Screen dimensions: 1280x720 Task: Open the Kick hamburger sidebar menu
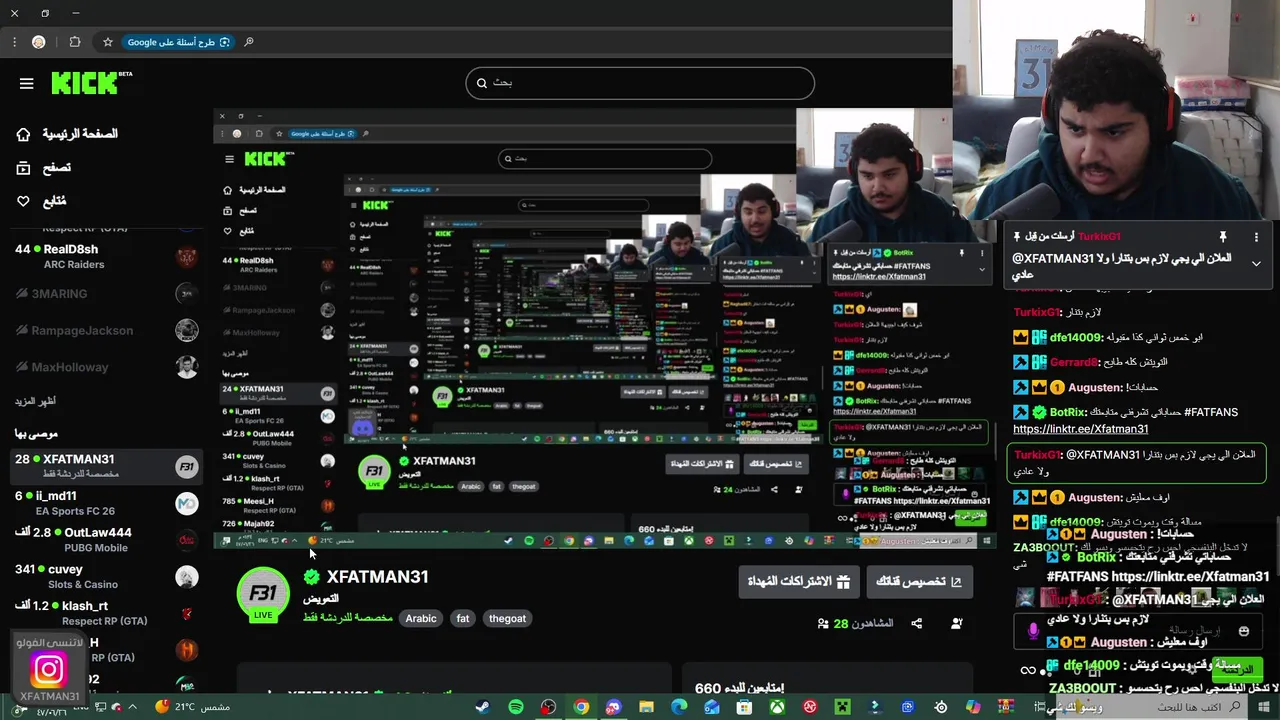pos(27,84)
